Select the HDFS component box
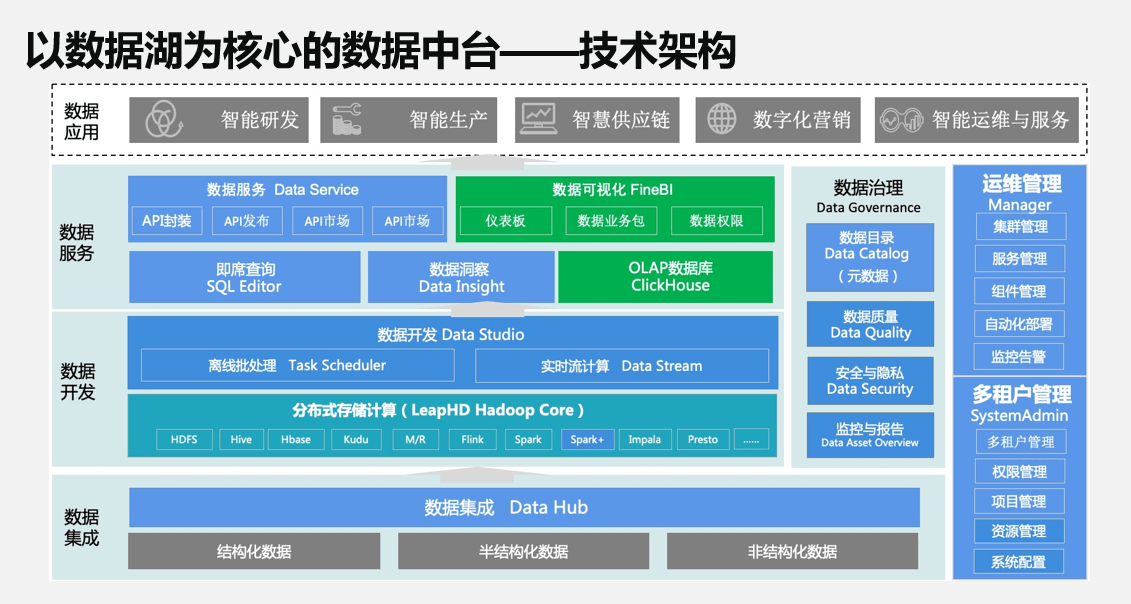 pos(184,439)
